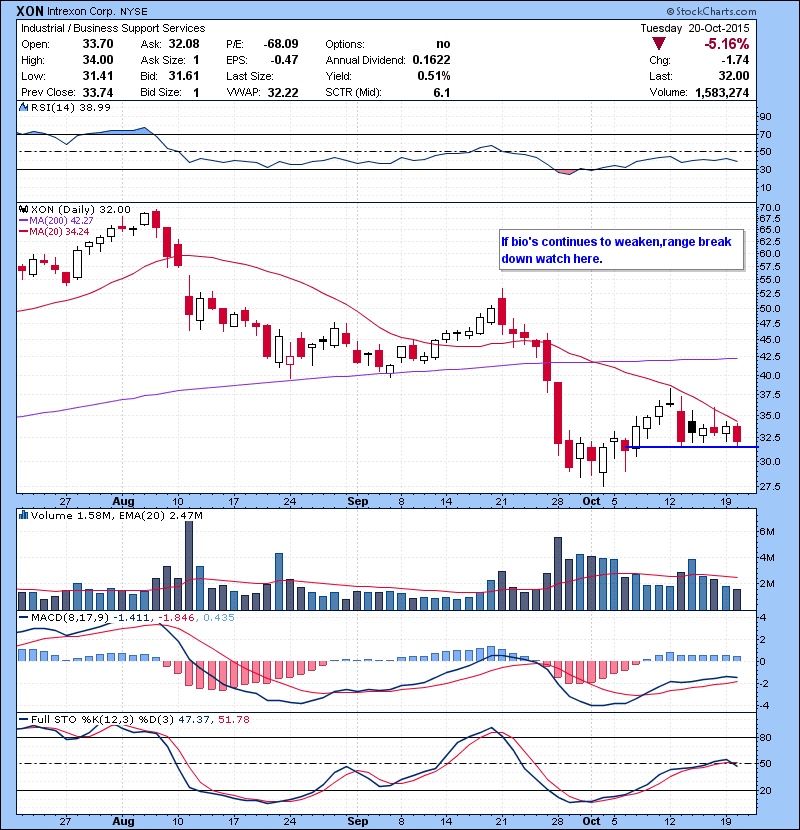Click the red down-triangle change indicator
The height and width of the screenshot is (830, 800).
[x=659, y=44]
